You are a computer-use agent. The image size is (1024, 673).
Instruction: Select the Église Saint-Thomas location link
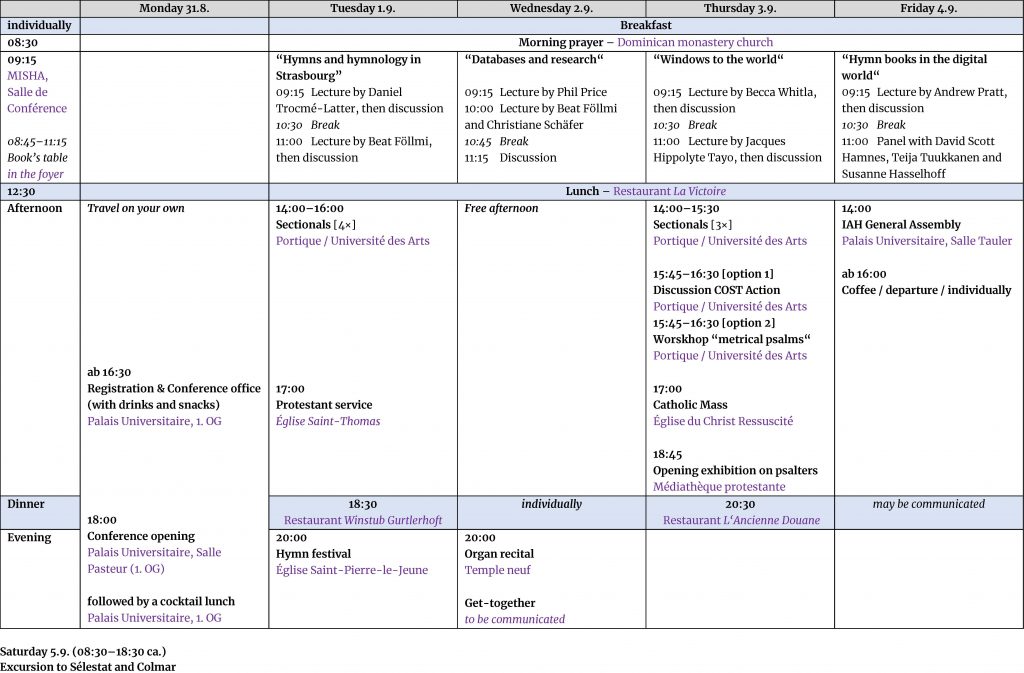tap(328, 421)
